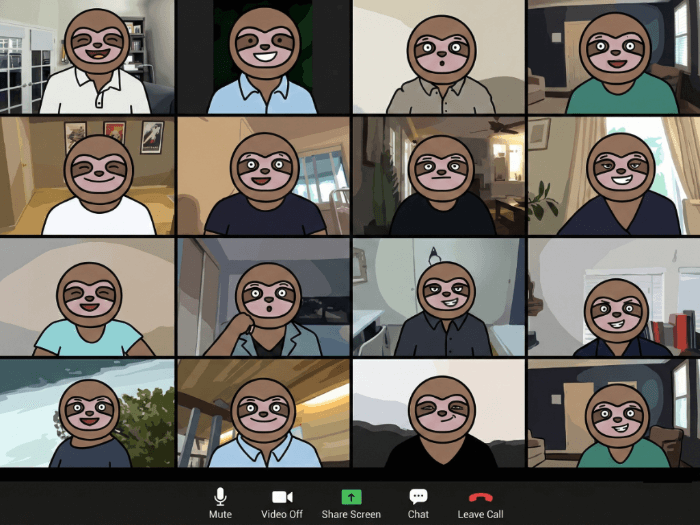Click participant resting hand on chin
This screenshot has width=700, height=525.
263,297
